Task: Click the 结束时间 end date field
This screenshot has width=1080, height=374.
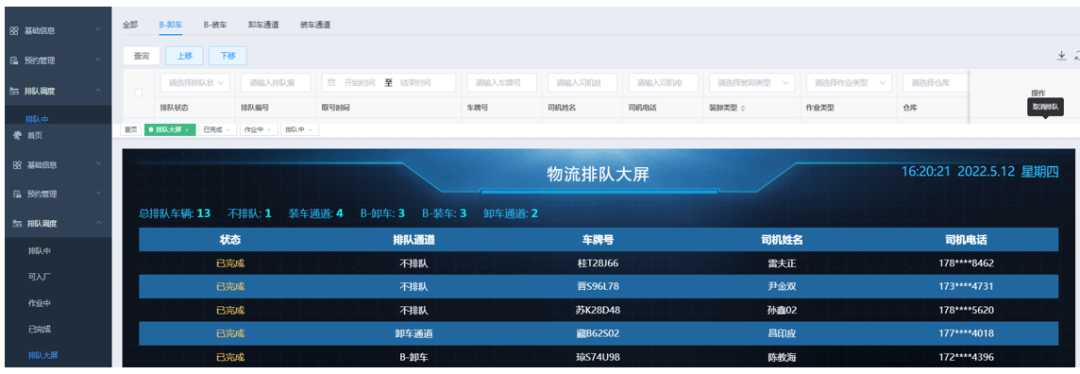Action: click(x=415, y=83)
